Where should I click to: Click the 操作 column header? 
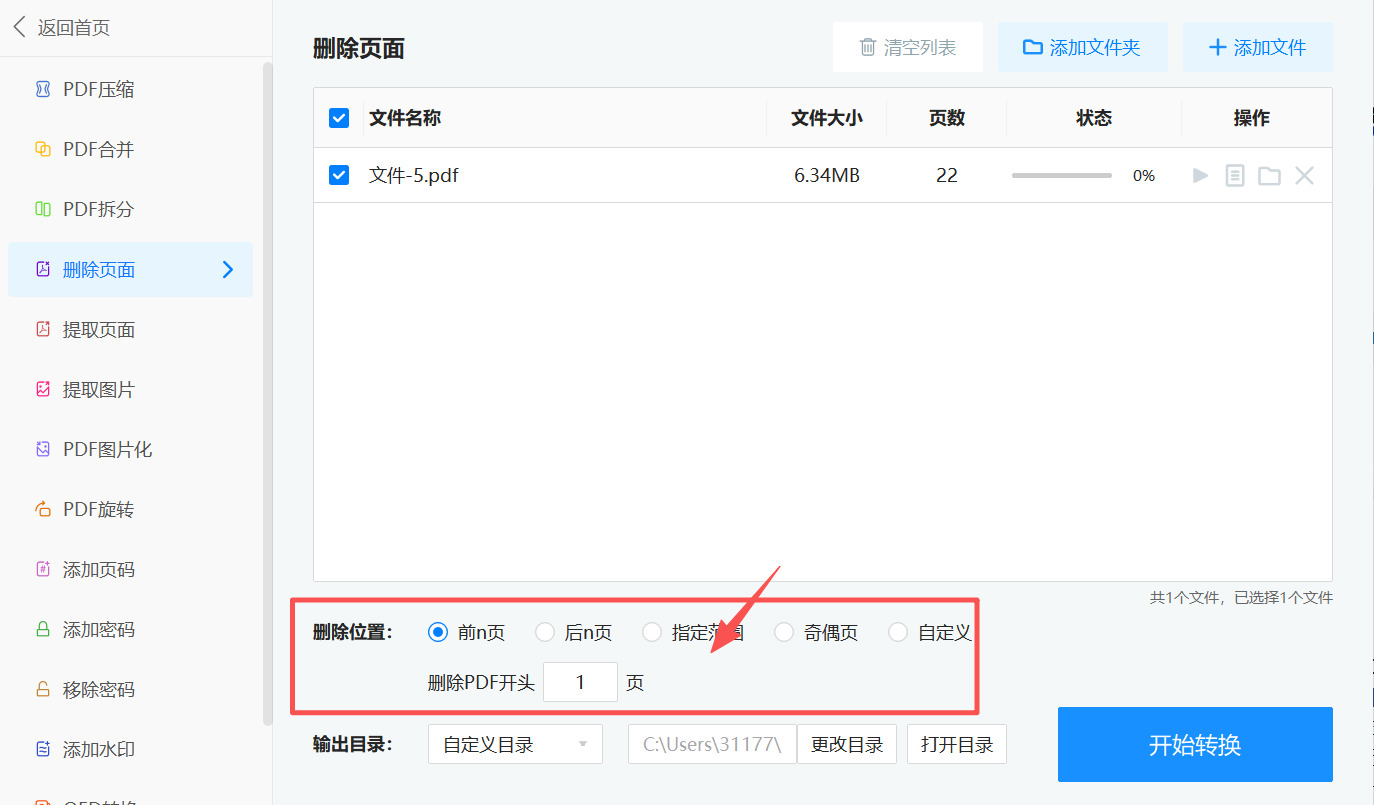pyautogui.click(x=1252, y=118)
